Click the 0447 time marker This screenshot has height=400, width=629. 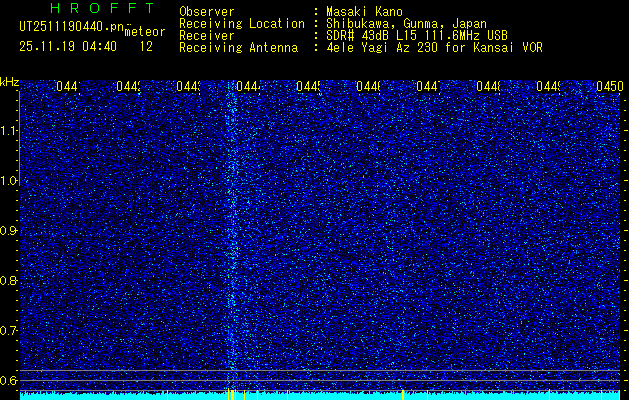428,86
